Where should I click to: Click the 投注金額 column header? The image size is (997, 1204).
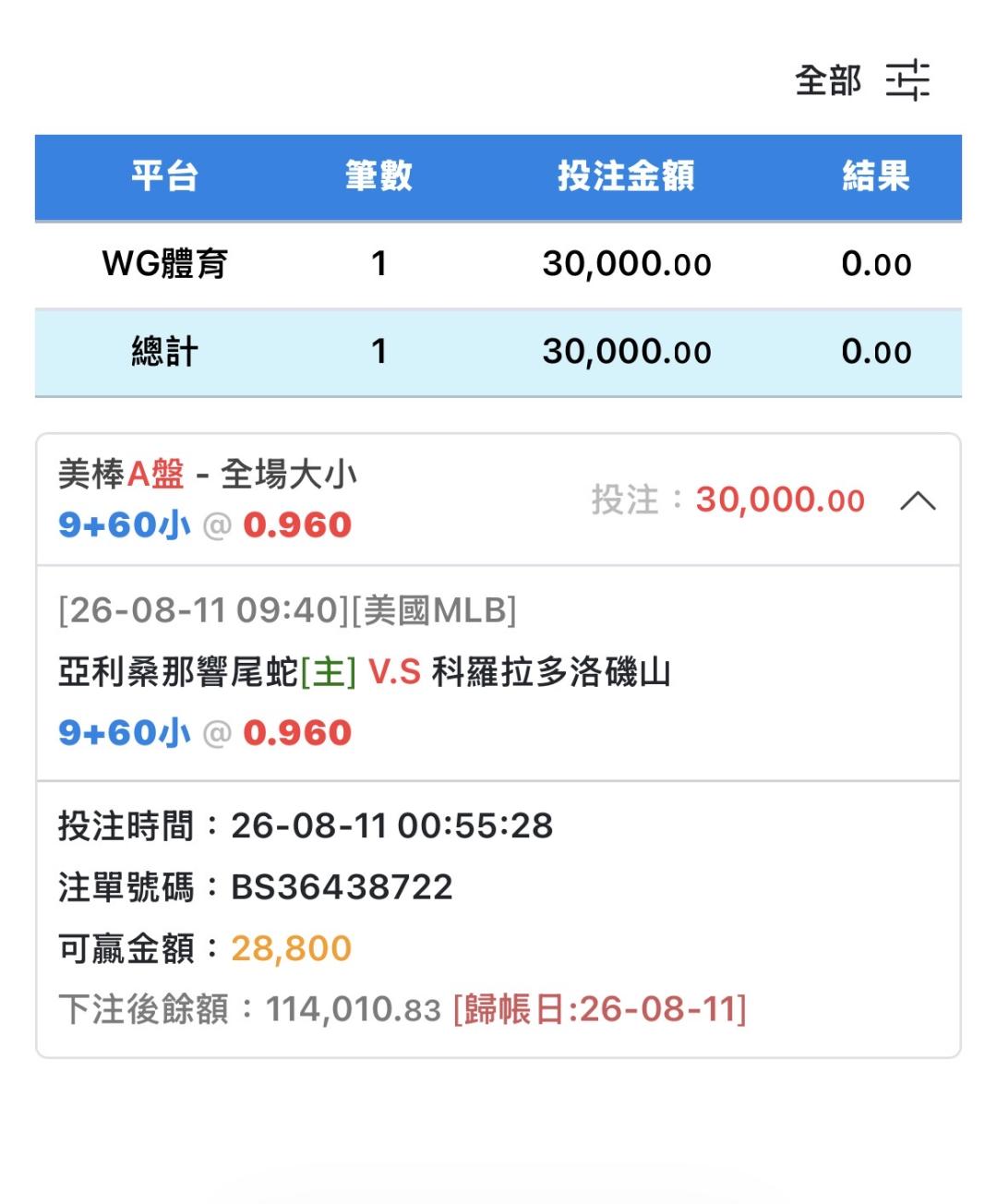tap(626, 175)
